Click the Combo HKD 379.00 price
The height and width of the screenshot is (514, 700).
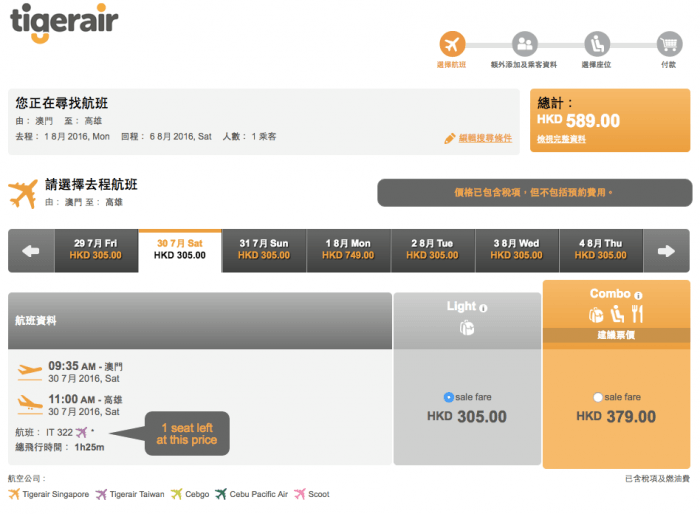(x=616, y=417)
